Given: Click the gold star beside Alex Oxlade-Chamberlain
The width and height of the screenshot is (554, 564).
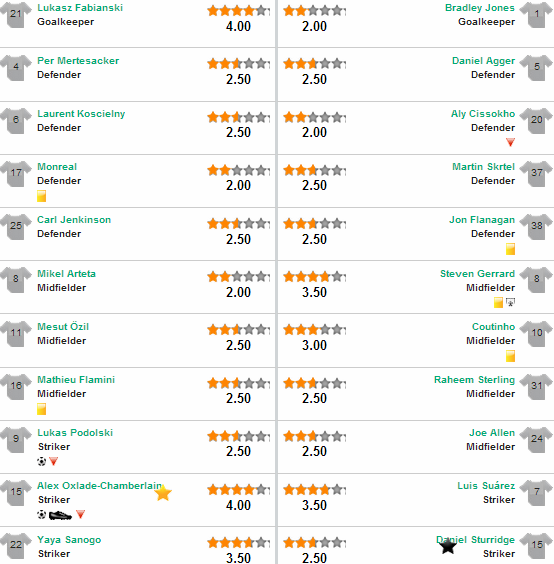Looking at the screenshot, I should point(163,493).
